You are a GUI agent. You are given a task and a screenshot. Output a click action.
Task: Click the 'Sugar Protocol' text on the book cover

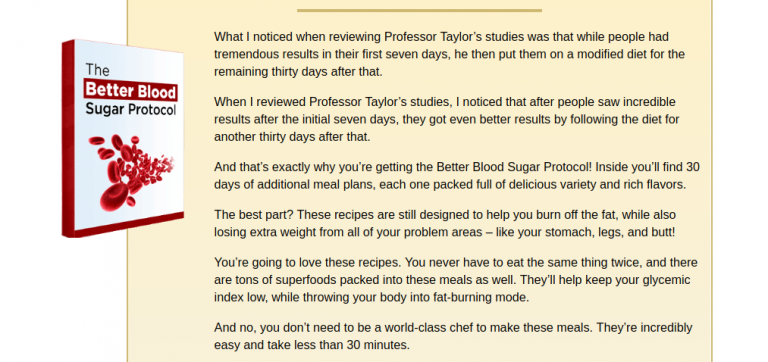coord(130,109)
